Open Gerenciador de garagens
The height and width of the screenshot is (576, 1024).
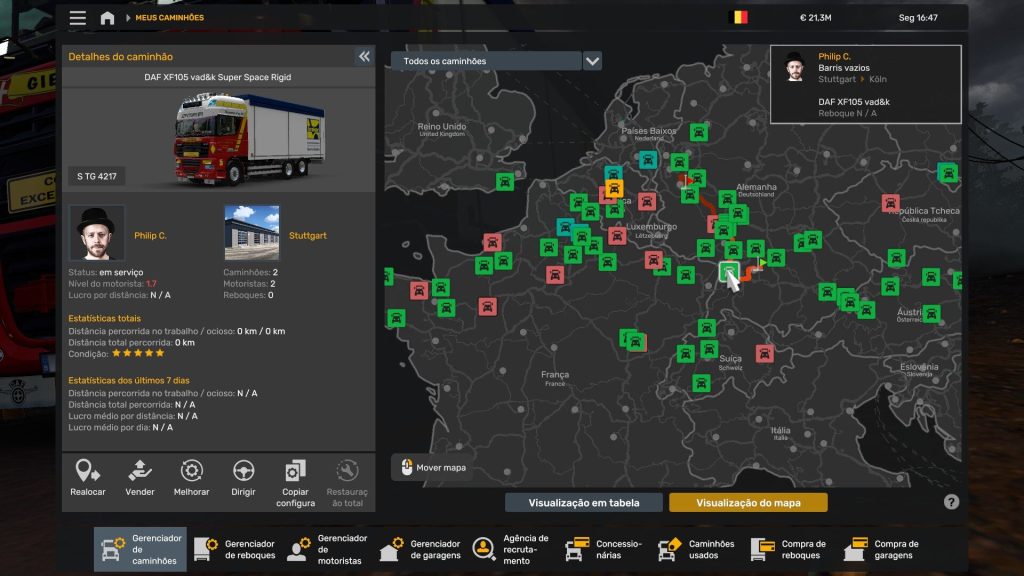[421, 549]
